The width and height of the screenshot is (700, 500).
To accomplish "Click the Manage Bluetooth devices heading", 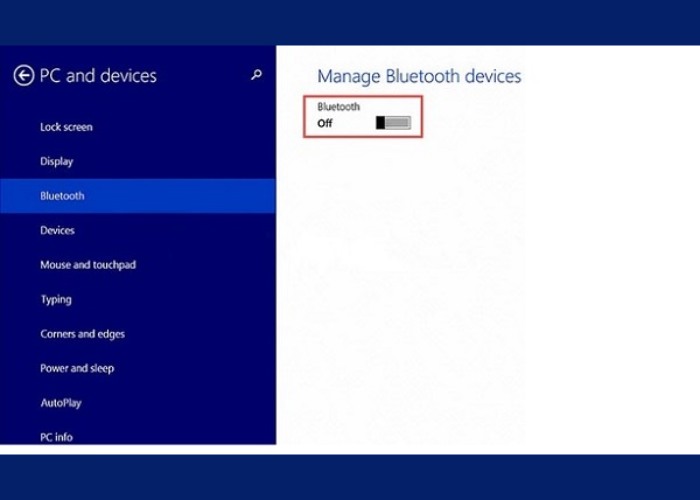I will (419, 76).
